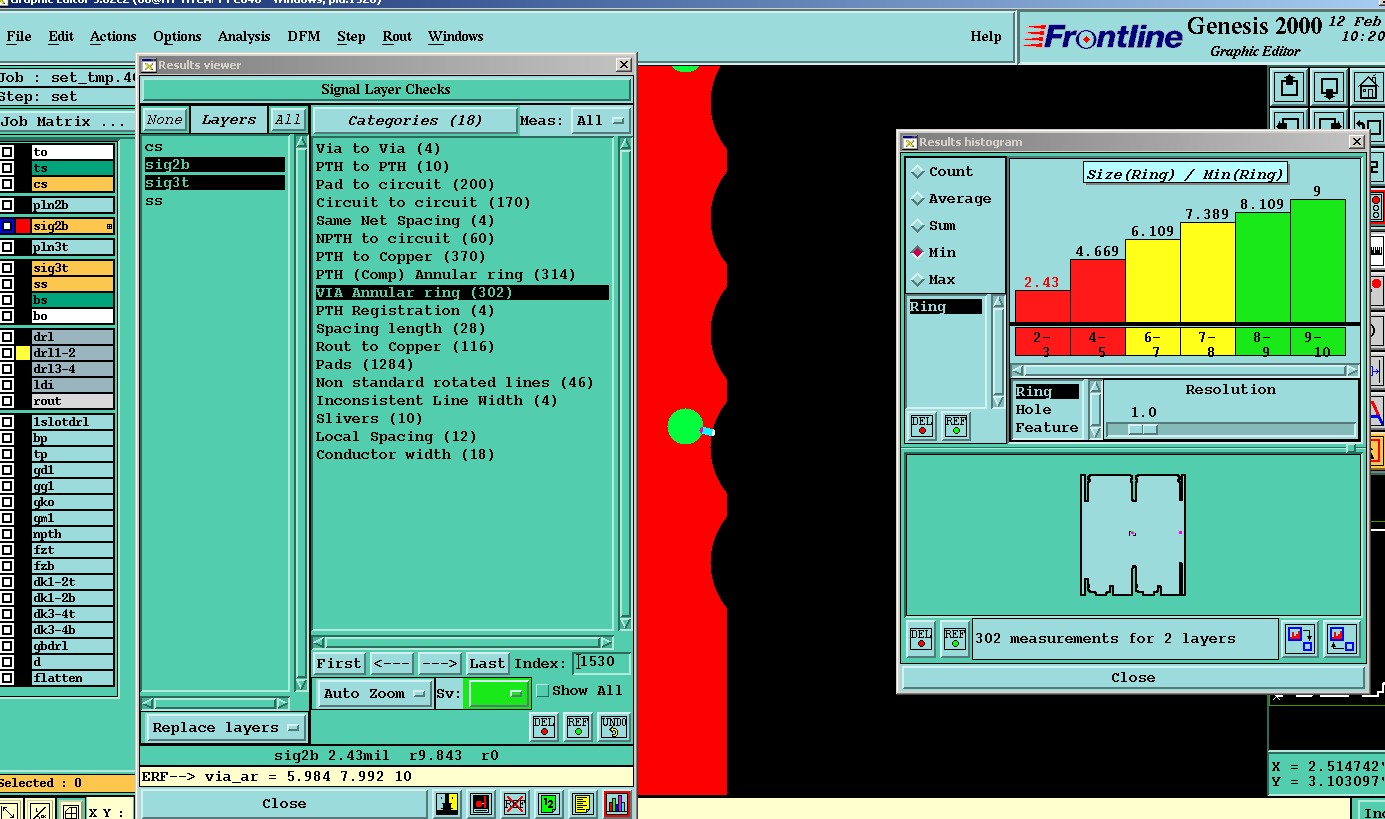Image resolution: width=1385 pixels, height=819 pixels.
Task: Click the board thumbnail preview in histogram
Action: tap(1133, 534)
